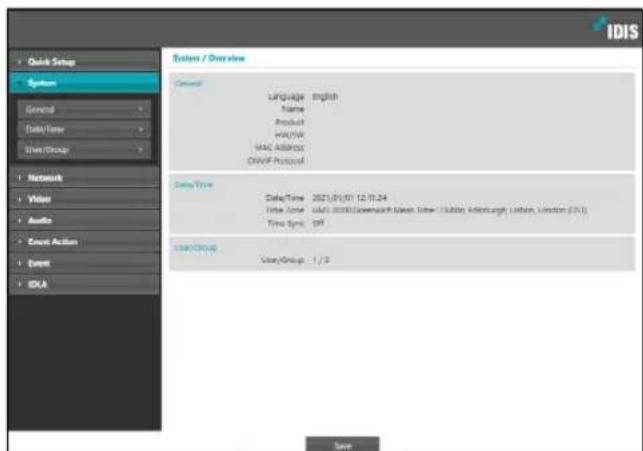Screen dimensions: 643x451
Task: Expand the Video menu
Action: coord(84,199)
